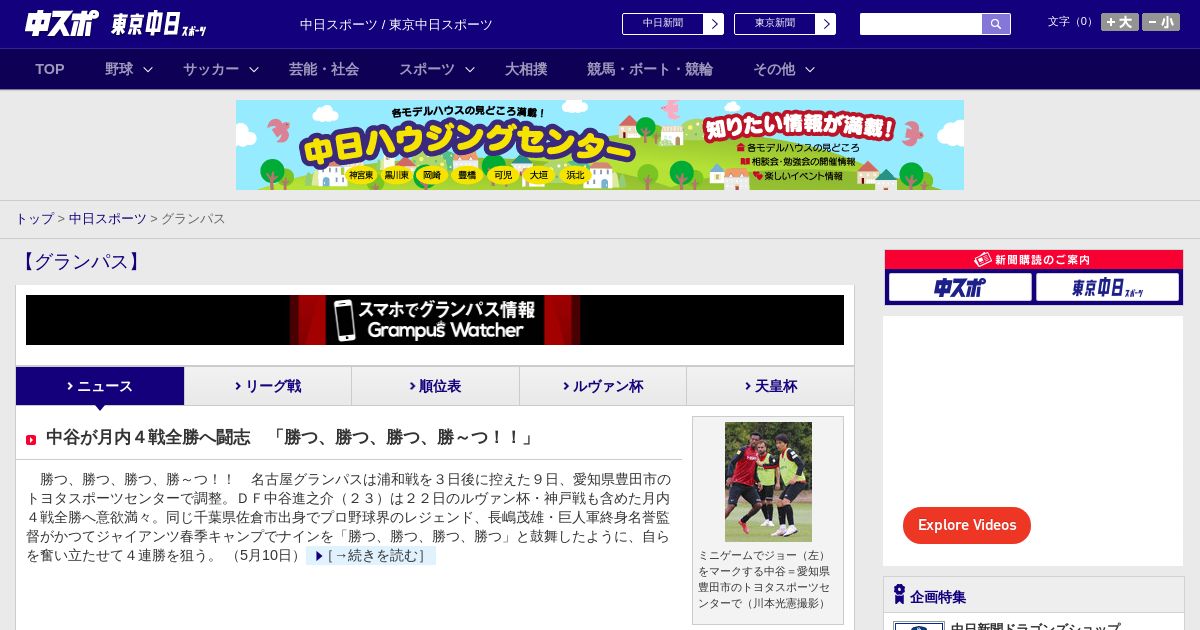This screenshot has height=630, width=1200.
Task: Click the 文字（0） label
Action: coord(1071,22)
